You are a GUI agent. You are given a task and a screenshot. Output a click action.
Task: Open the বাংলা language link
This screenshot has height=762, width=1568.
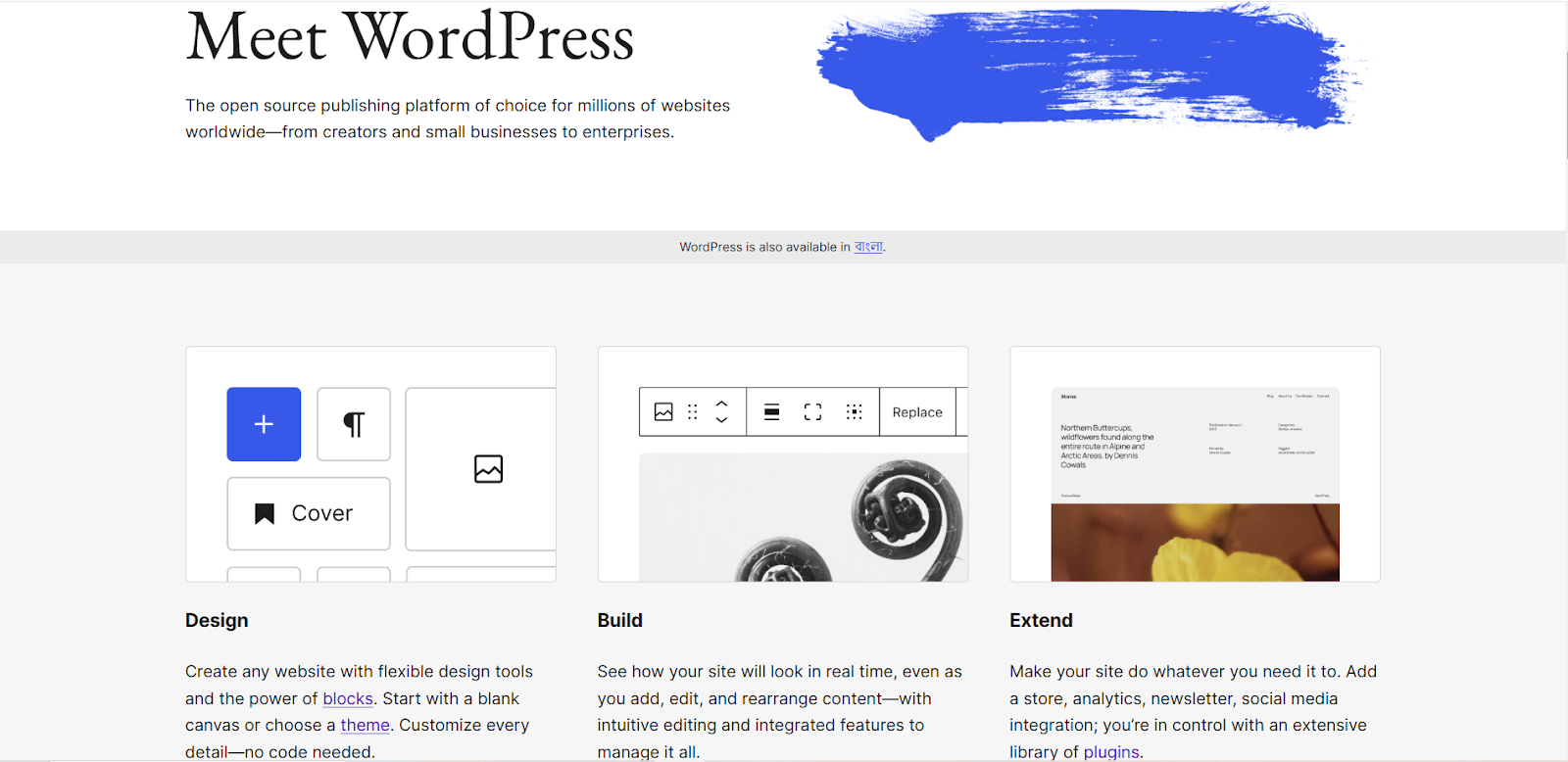[x=868, y=247]
